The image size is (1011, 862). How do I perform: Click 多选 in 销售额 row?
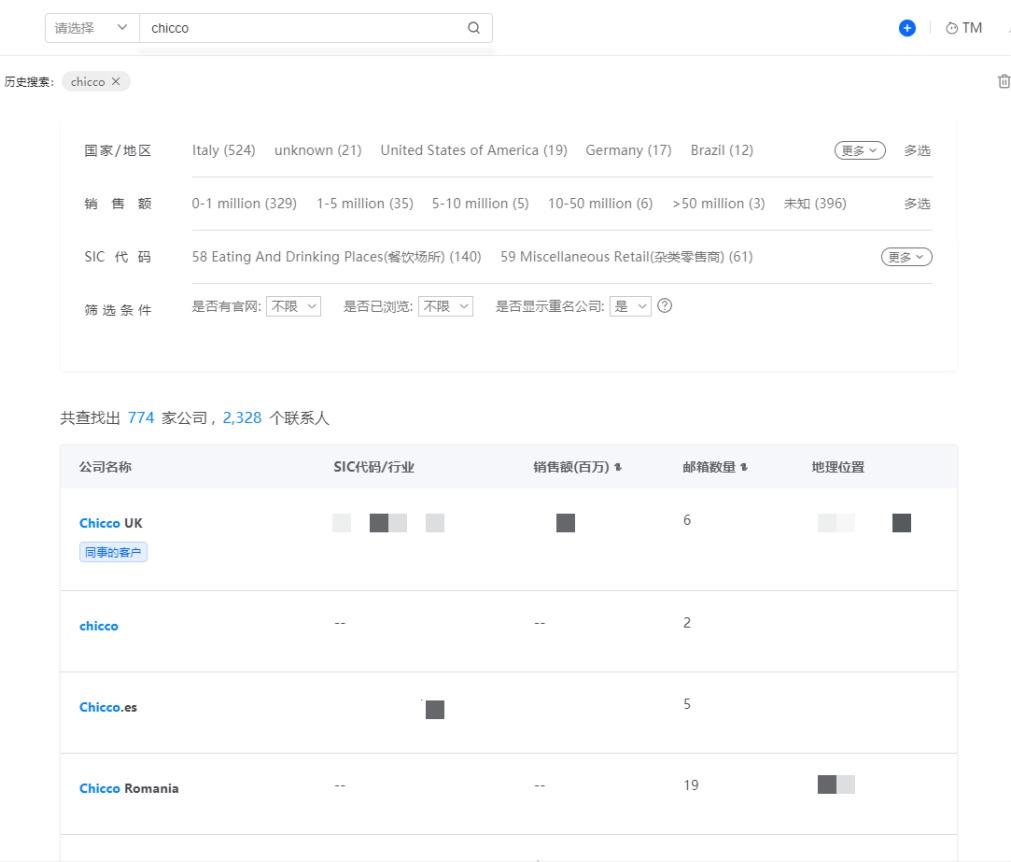click(916, 204)
